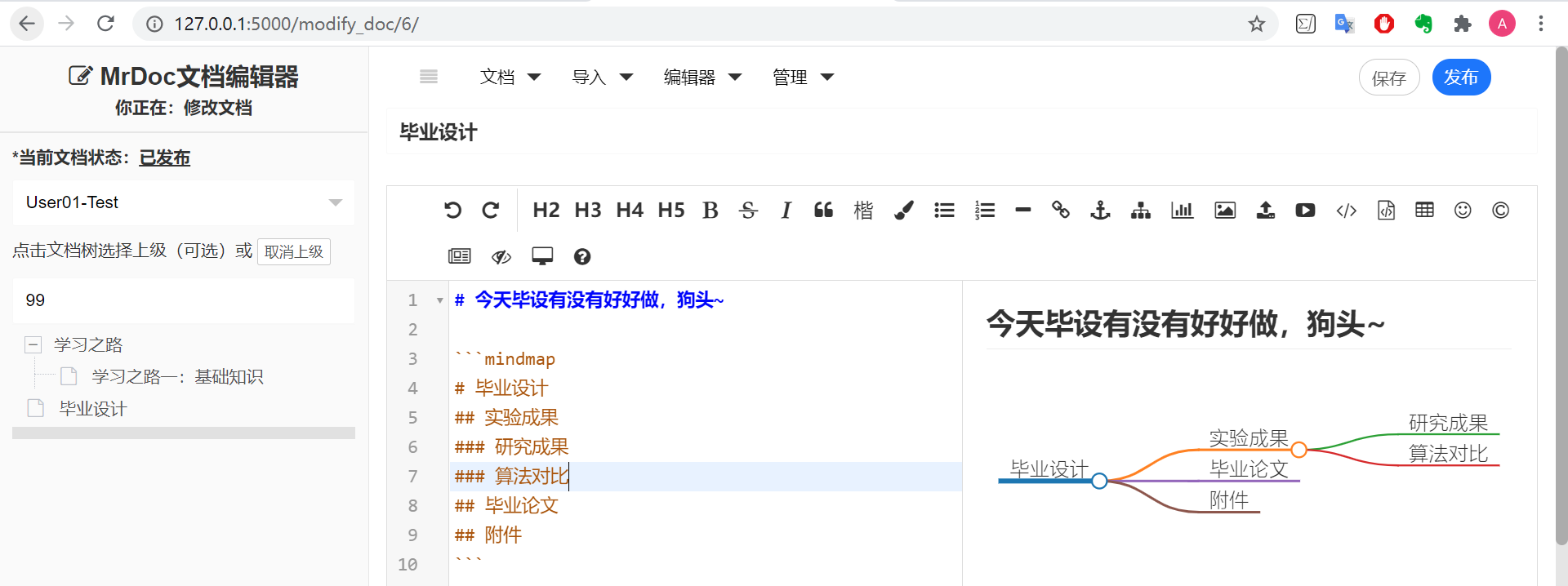Image resolution: width=1568 pixels, height=586 pixels.
Task: Undo the last edit in toolbar
Action: (452, 210)
